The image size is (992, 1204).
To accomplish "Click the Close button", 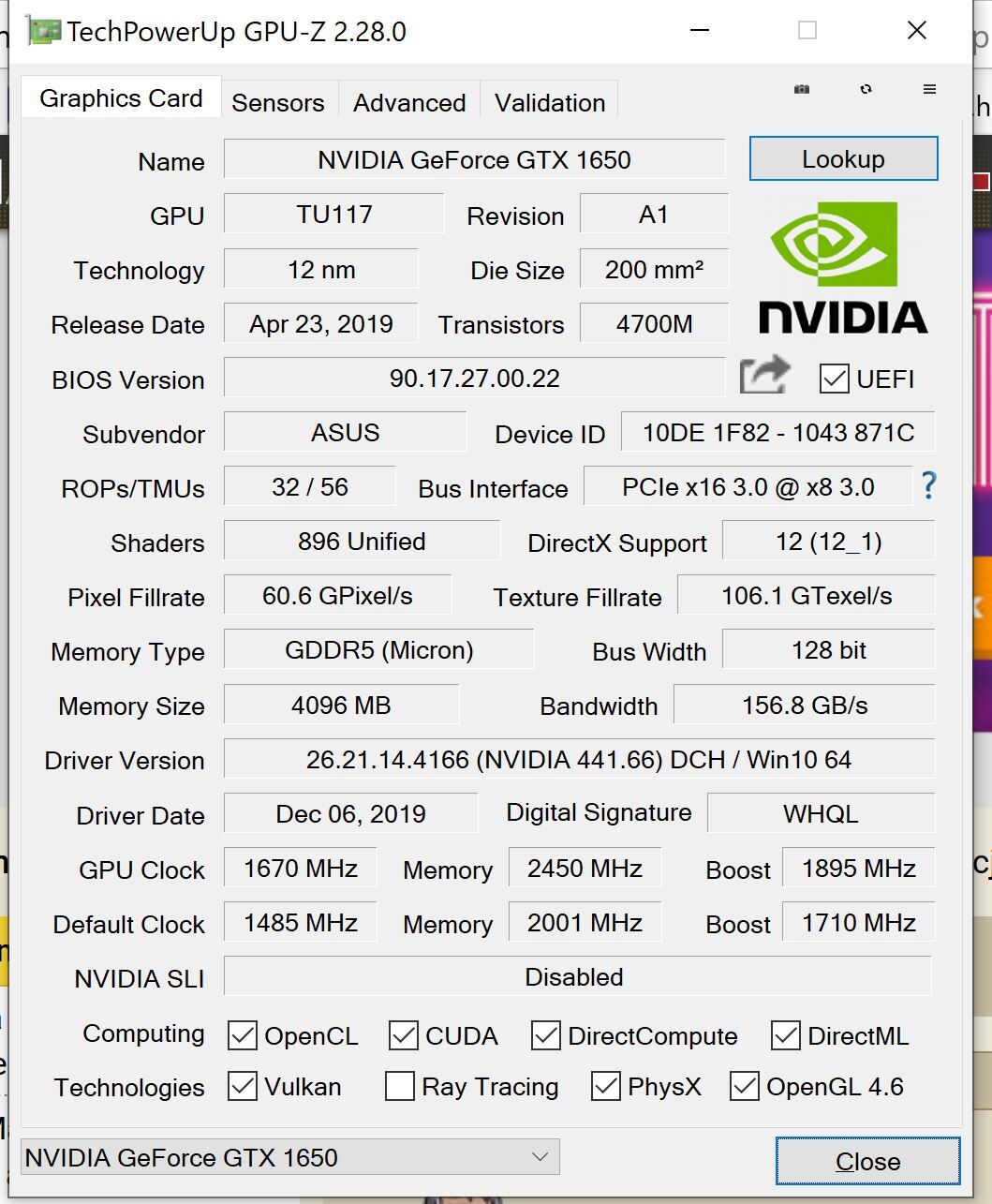I will point(867,1161).
